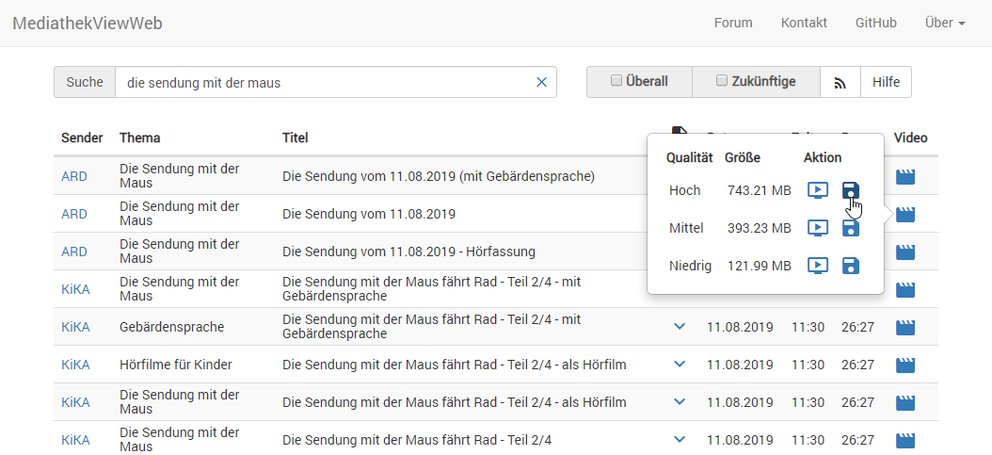
Task: Play the Mittel quality video
Action: pos(817,228)
